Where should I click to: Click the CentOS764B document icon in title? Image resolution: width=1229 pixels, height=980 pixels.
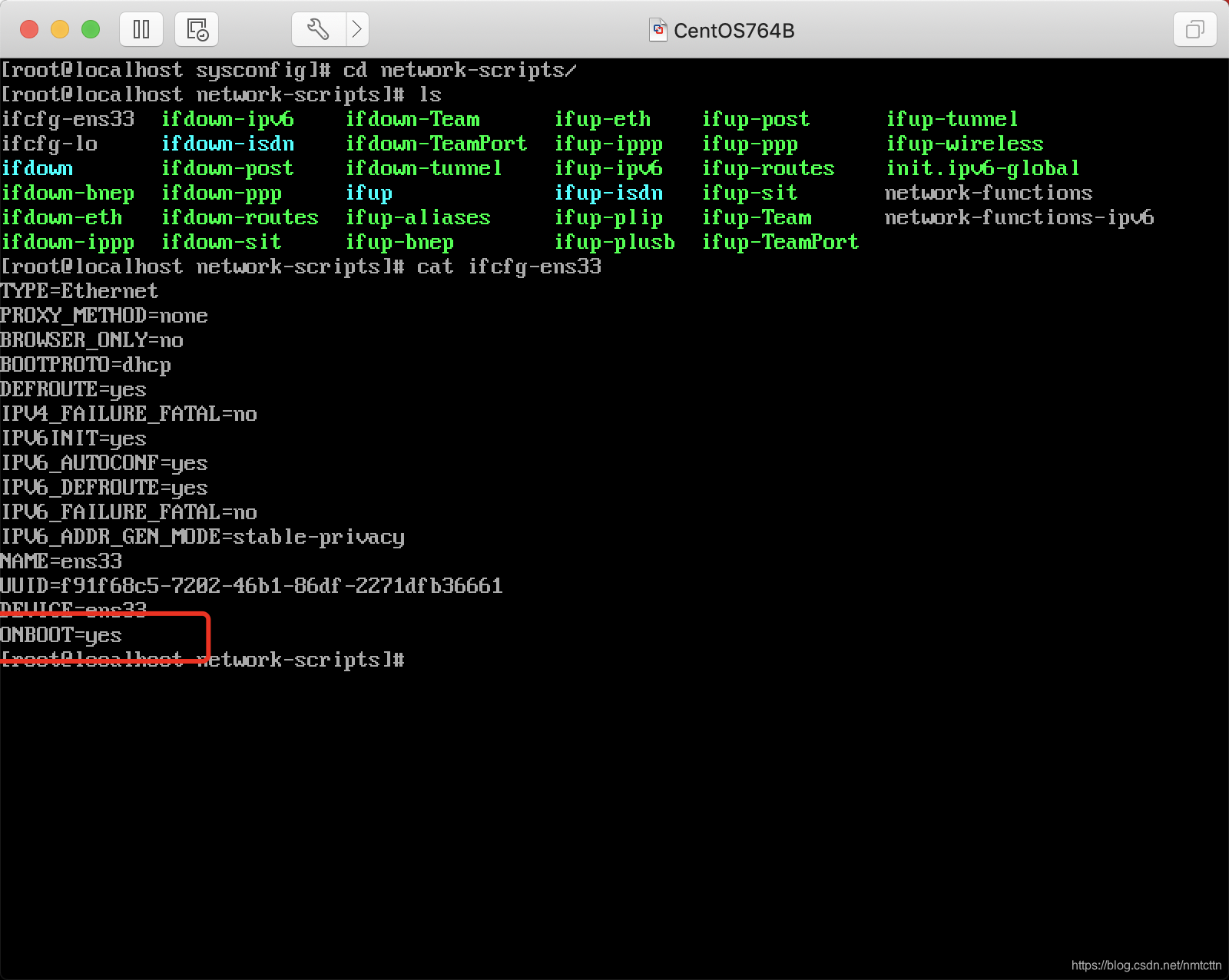click(x=658, y=30)
